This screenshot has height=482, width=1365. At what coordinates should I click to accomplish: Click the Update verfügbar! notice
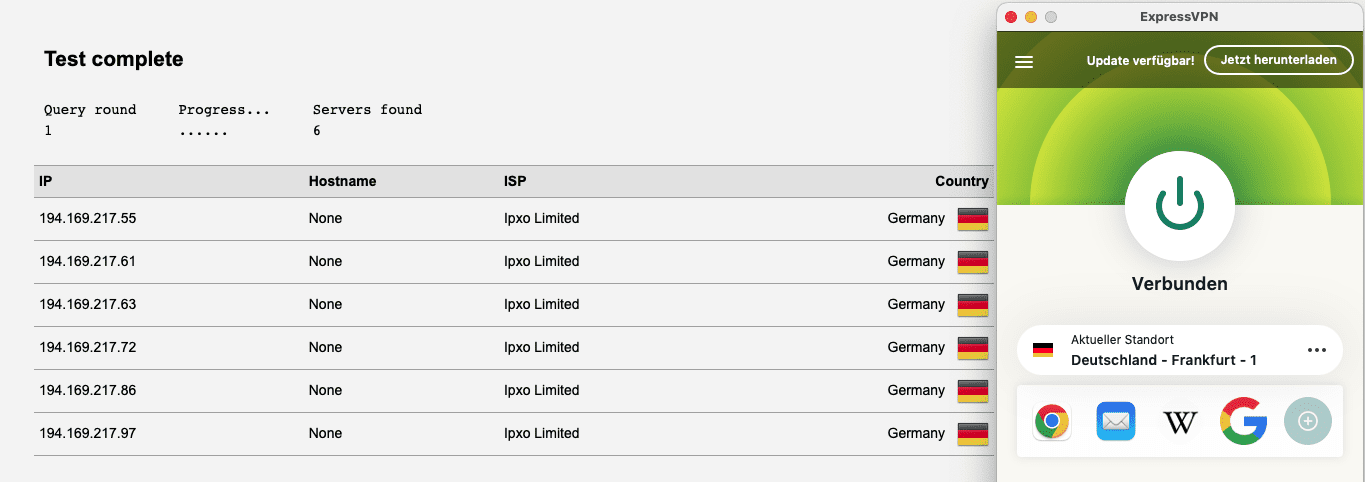(1140, 61)
